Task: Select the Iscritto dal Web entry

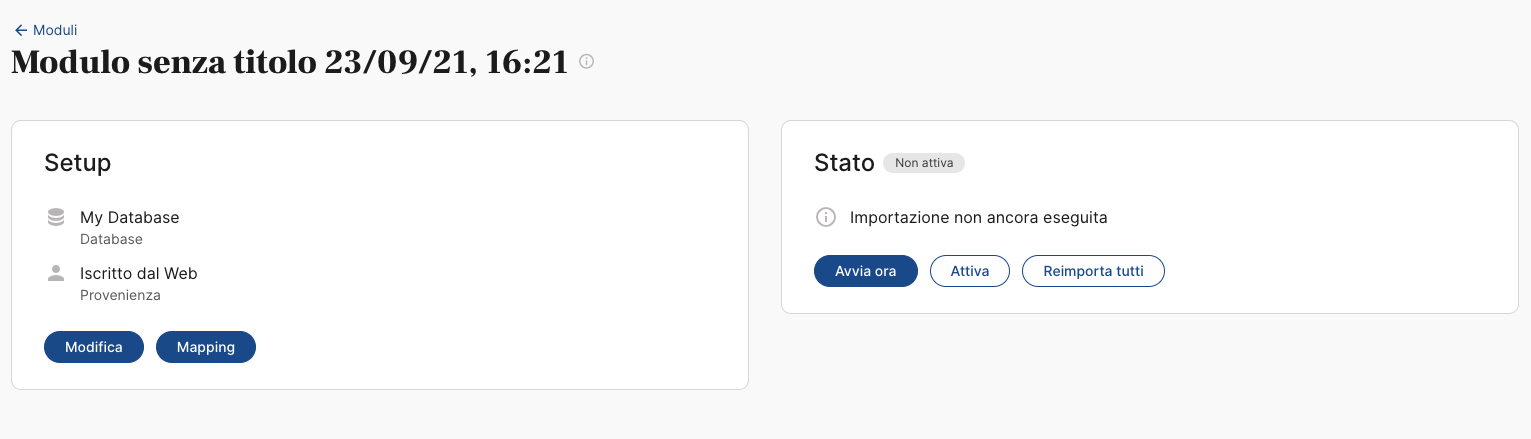Action: pyautogui.click(x=139, y=273)
